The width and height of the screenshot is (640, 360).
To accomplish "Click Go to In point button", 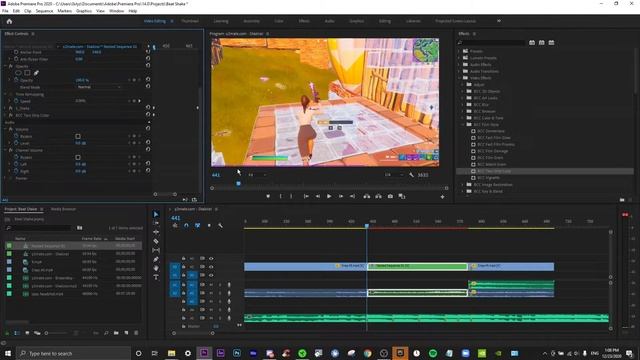I will (306, 196).
